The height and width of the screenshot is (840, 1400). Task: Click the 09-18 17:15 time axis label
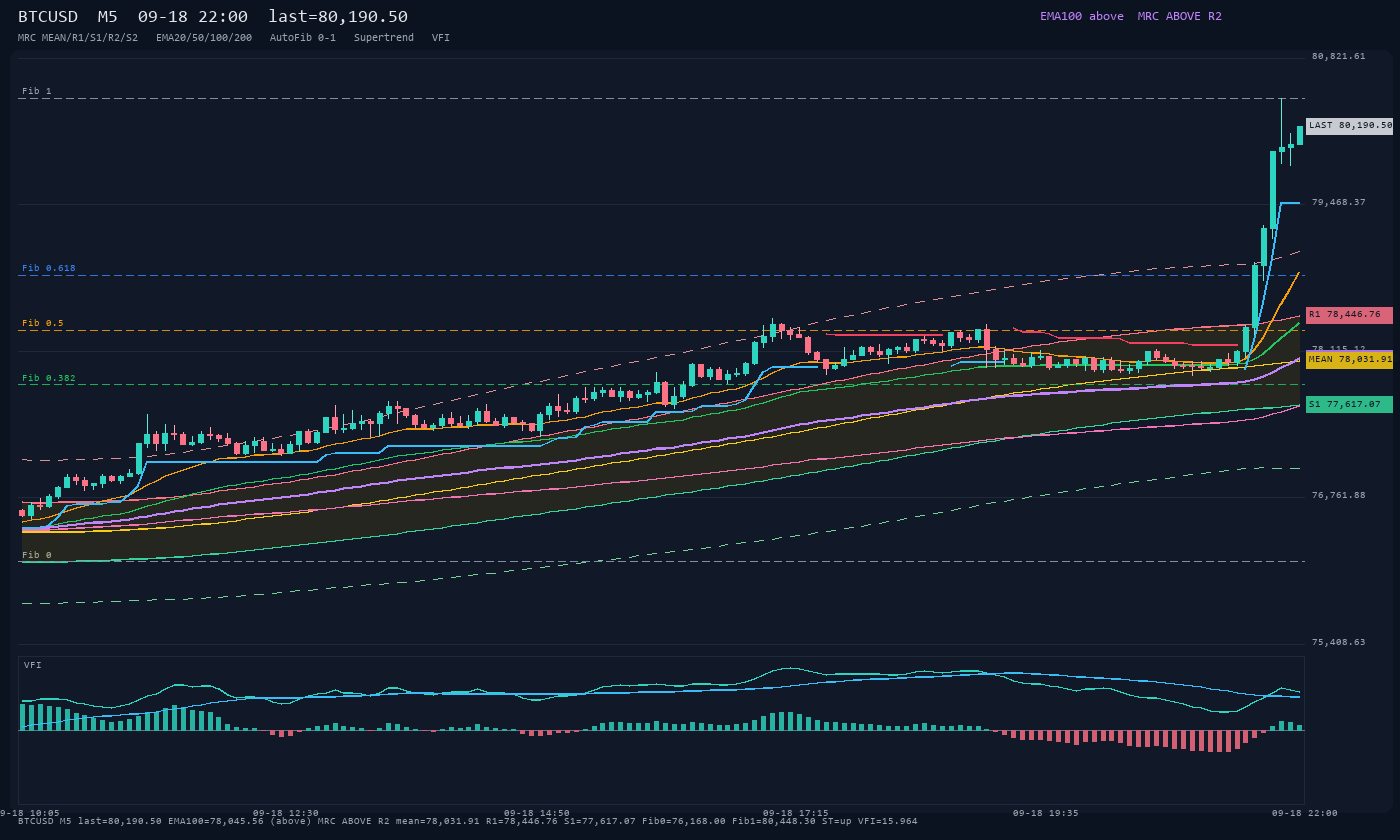tap(795, 813)
